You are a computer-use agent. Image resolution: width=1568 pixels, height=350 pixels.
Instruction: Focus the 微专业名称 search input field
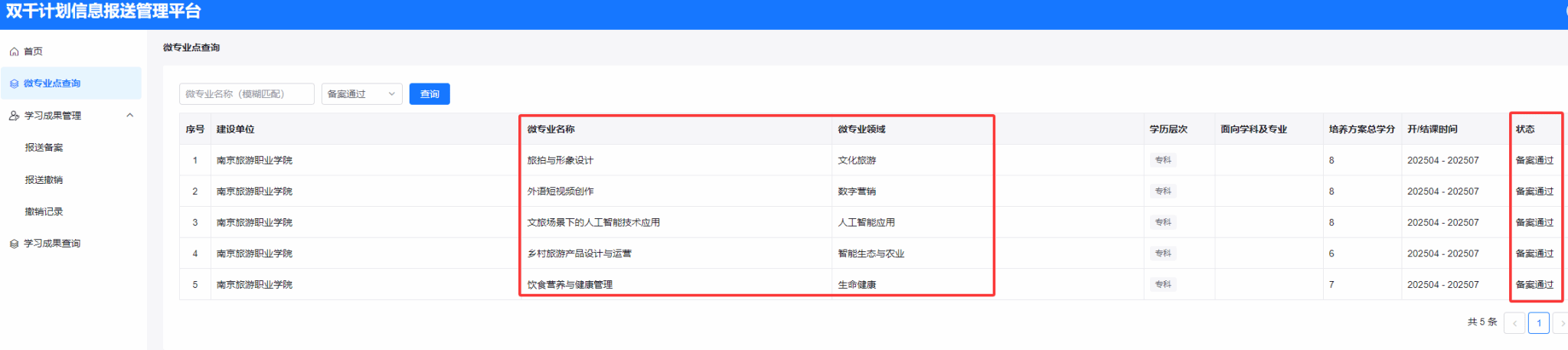[x=247, y=94]
